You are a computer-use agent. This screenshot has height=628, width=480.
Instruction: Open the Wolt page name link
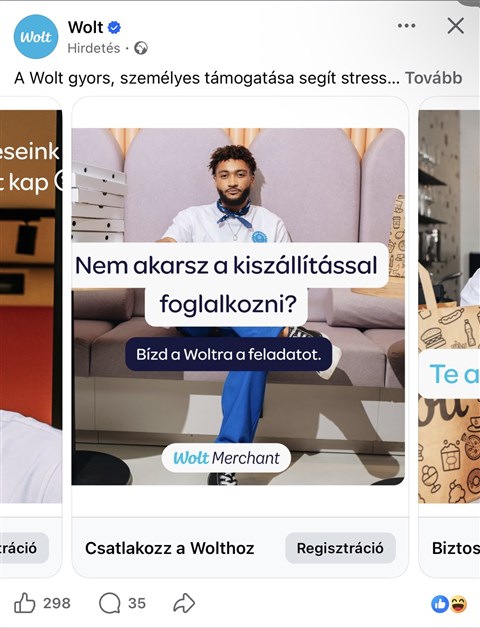[85, 27]
